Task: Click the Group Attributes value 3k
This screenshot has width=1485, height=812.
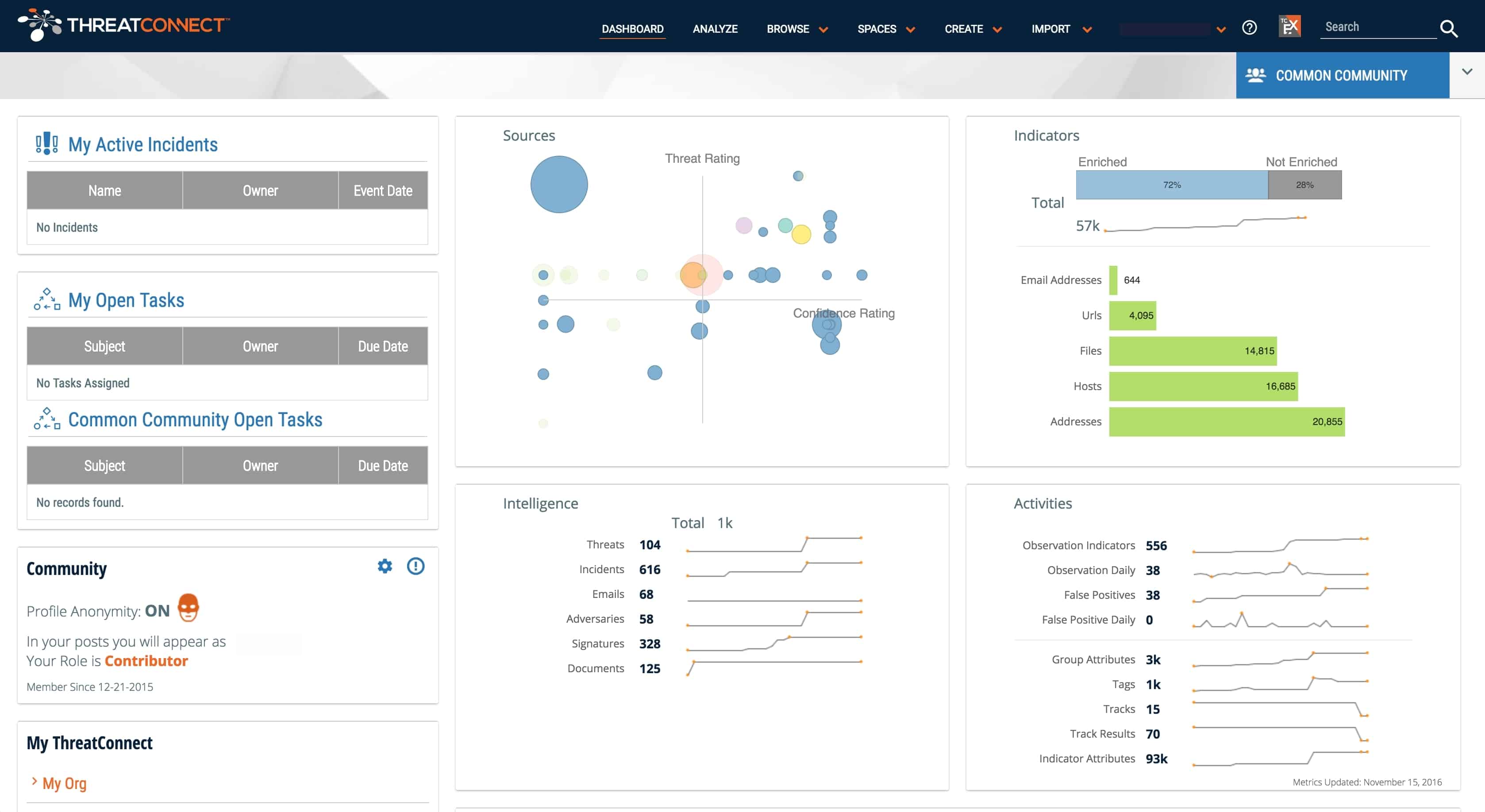Action: [1152, 660]
